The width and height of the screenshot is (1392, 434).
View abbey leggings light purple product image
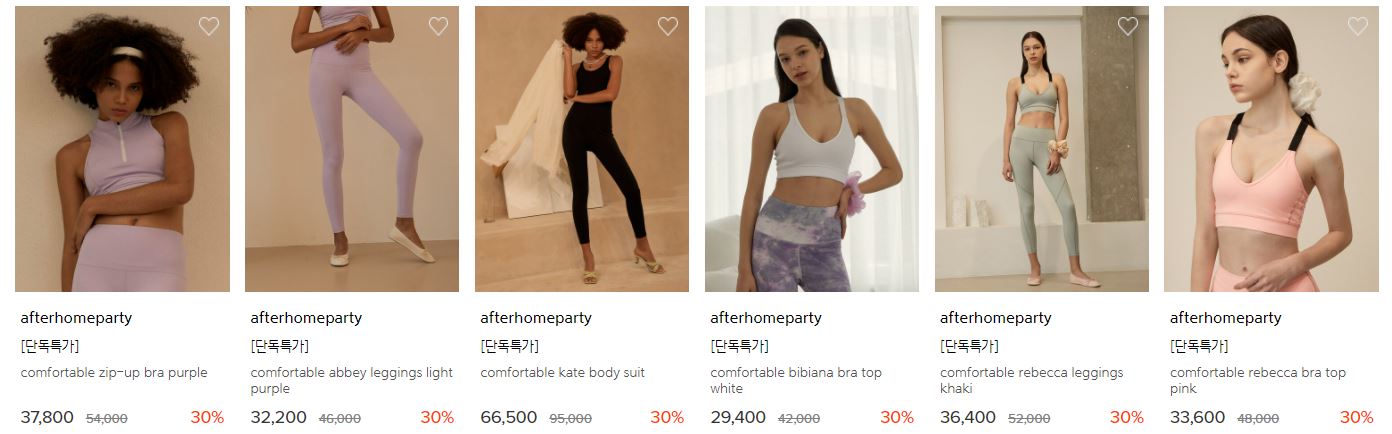352,149
